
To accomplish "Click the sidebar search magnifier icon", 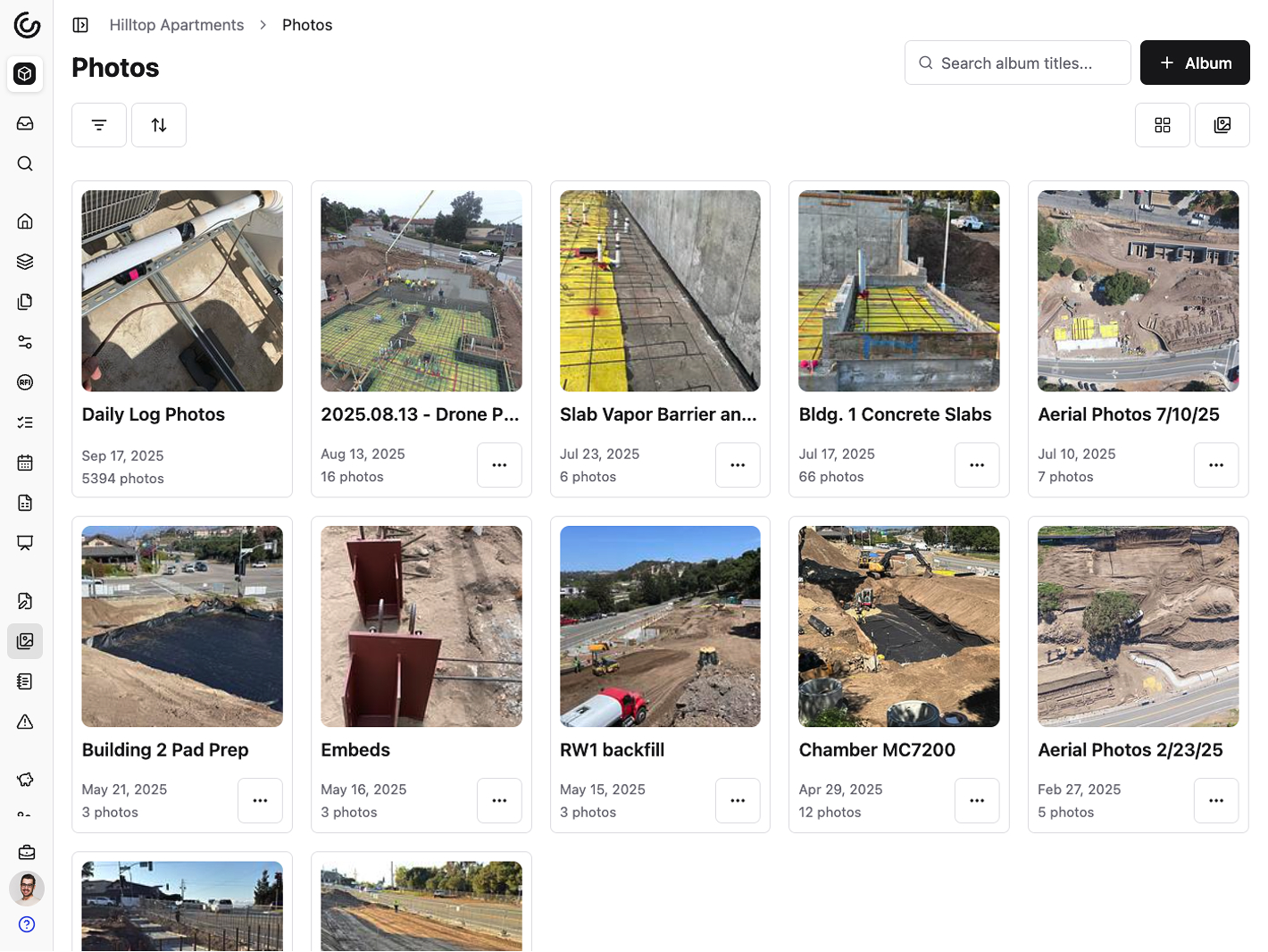I will (25, 163).
